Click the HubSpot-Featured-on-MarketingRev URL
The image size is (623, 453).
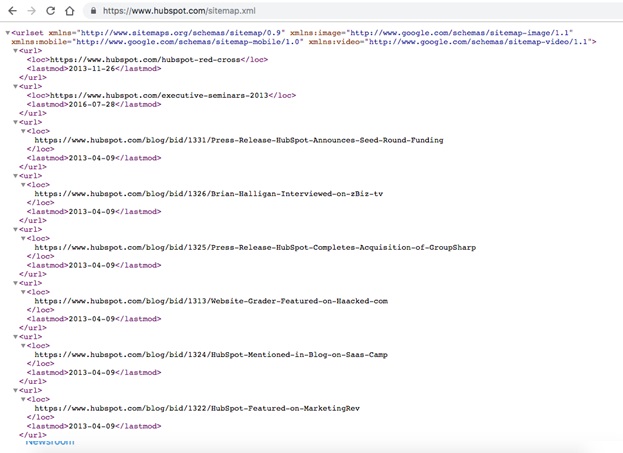(x=197, y=408)
